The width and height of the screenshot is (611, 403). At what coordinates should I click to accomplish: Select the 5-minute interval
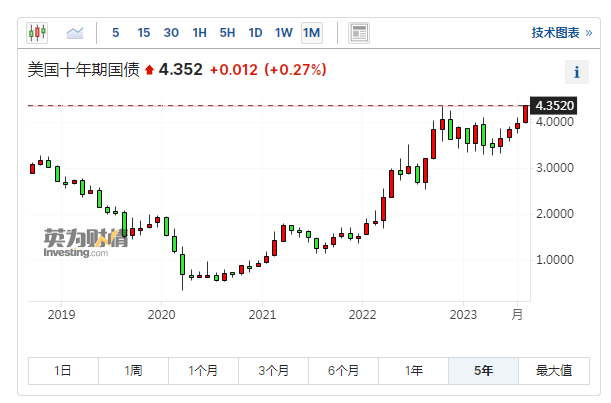pos(115,33)
